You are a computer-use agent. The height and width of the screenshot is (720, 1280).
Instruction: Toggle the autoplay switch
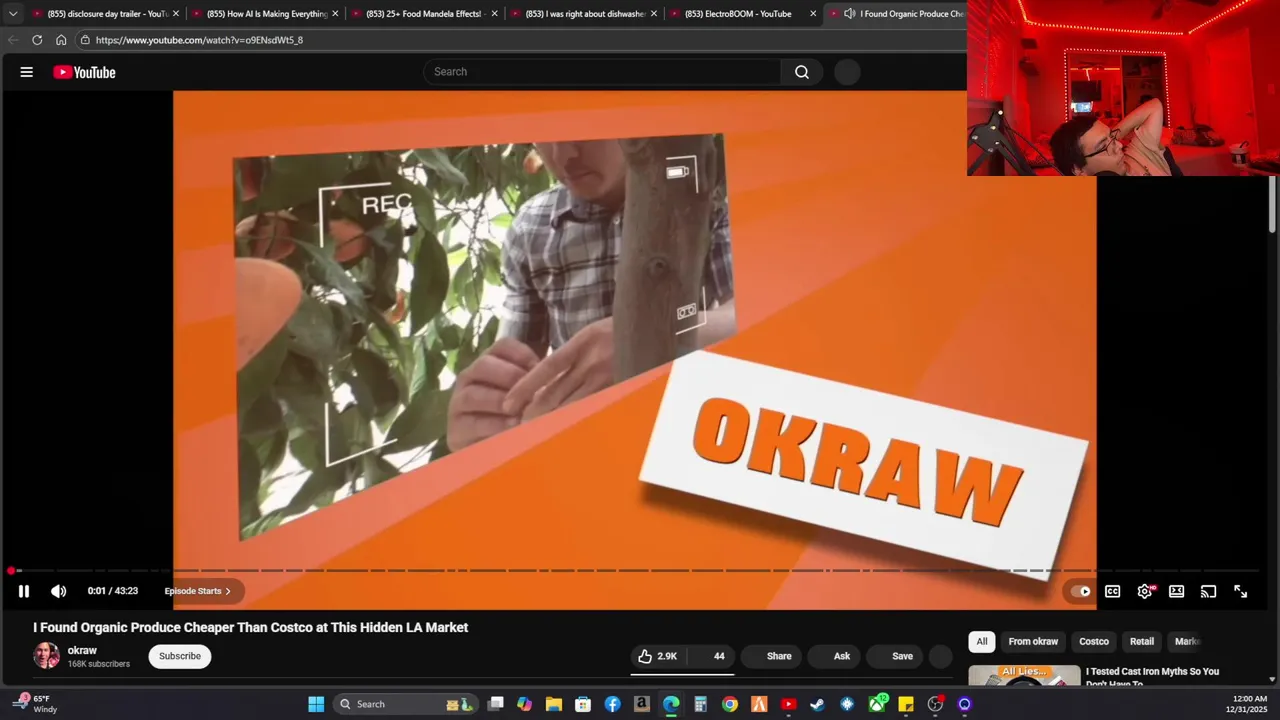pyautogui.click(x=1080, y=591)
